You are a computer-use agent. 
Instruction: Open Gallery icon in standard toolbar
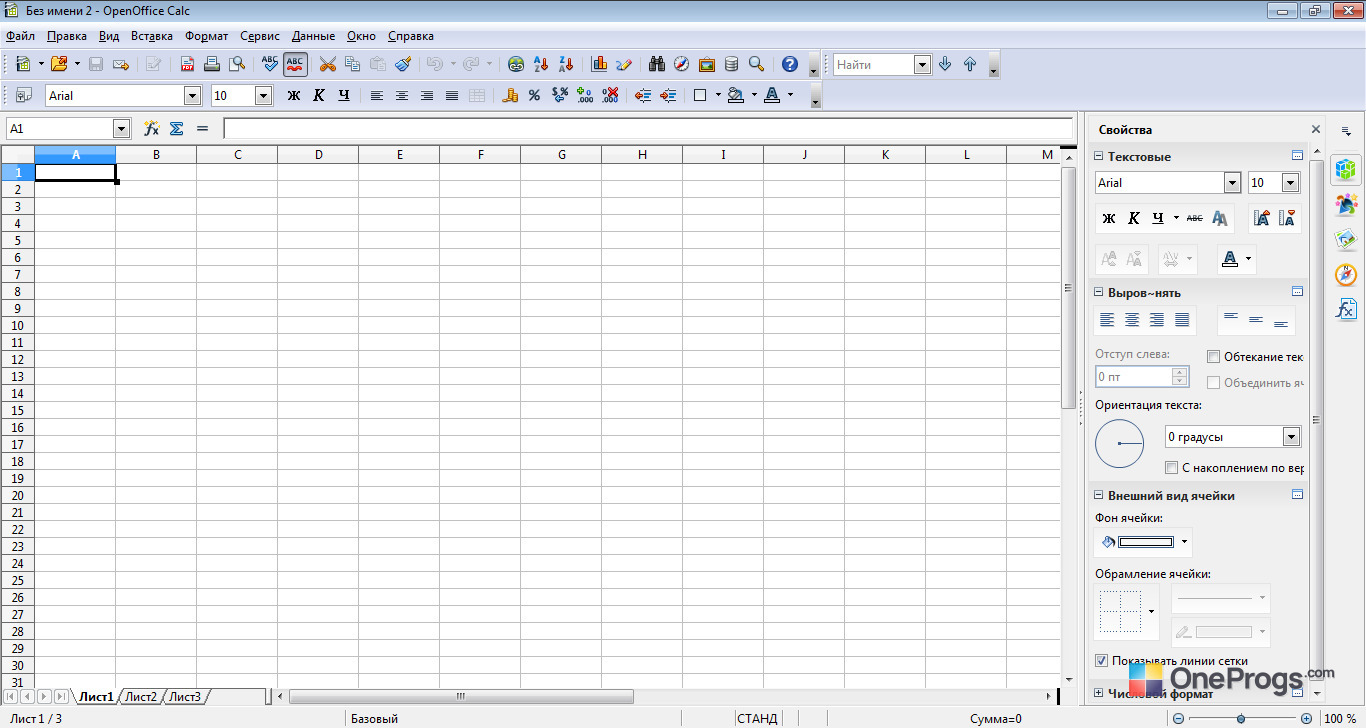[x=707, y=64]
